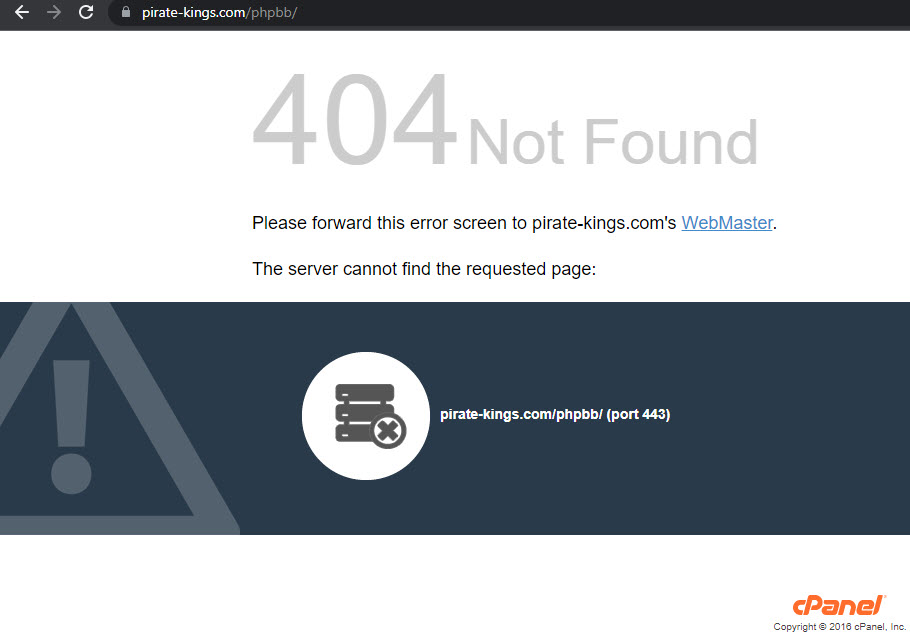The image size is (910, 644).
Task: Go back using the browser back arrow
Action: [x=21, y=12]
